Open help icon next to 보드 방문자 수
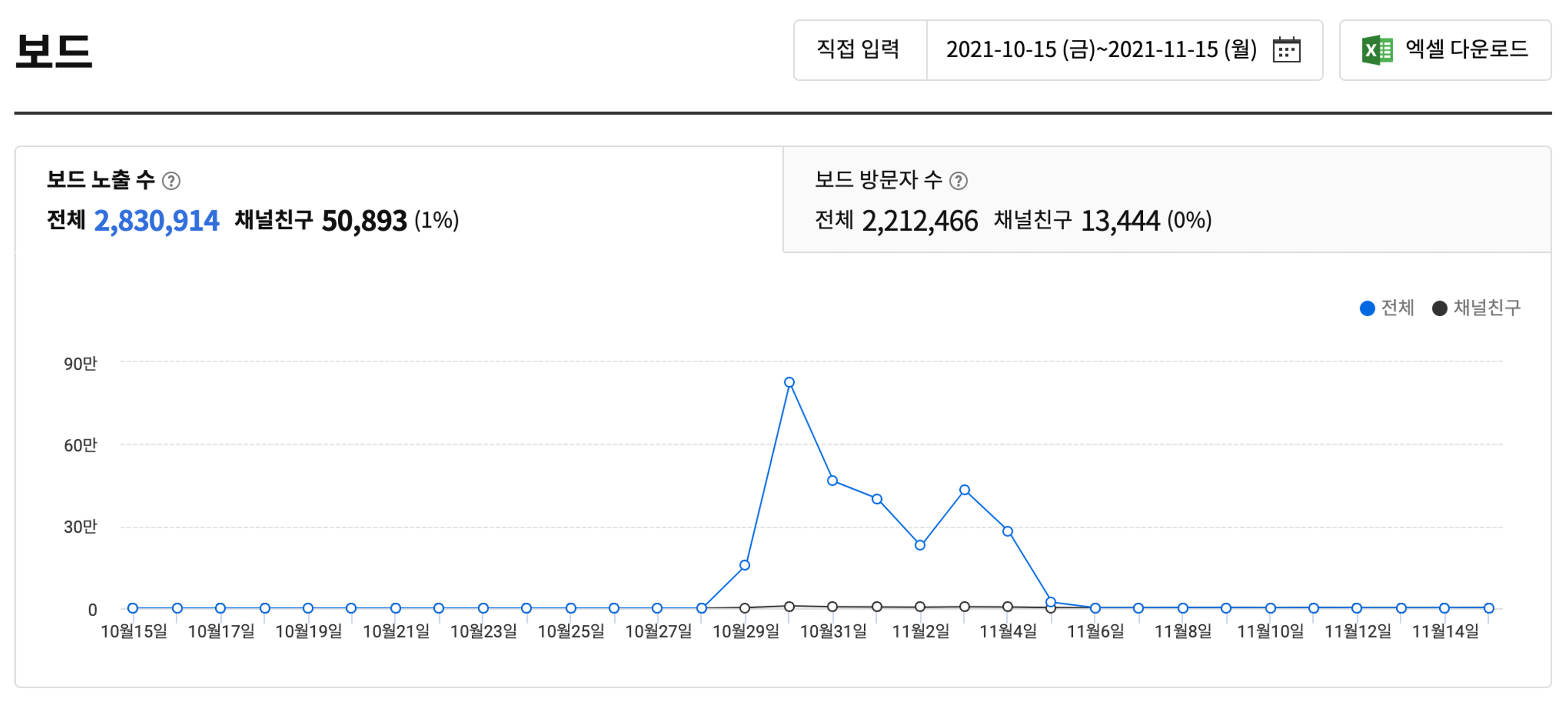 tap(958, 181)
